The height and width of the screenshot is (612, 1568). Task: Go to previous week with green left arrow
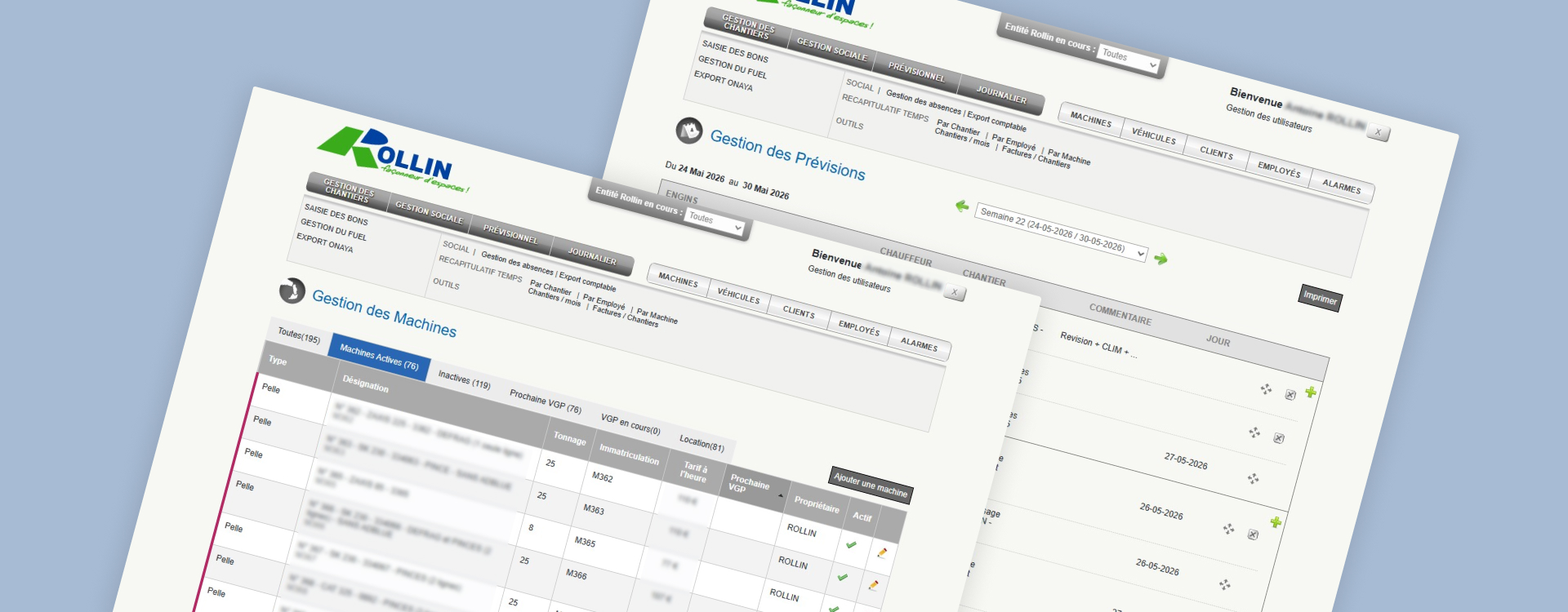point(962,206)
